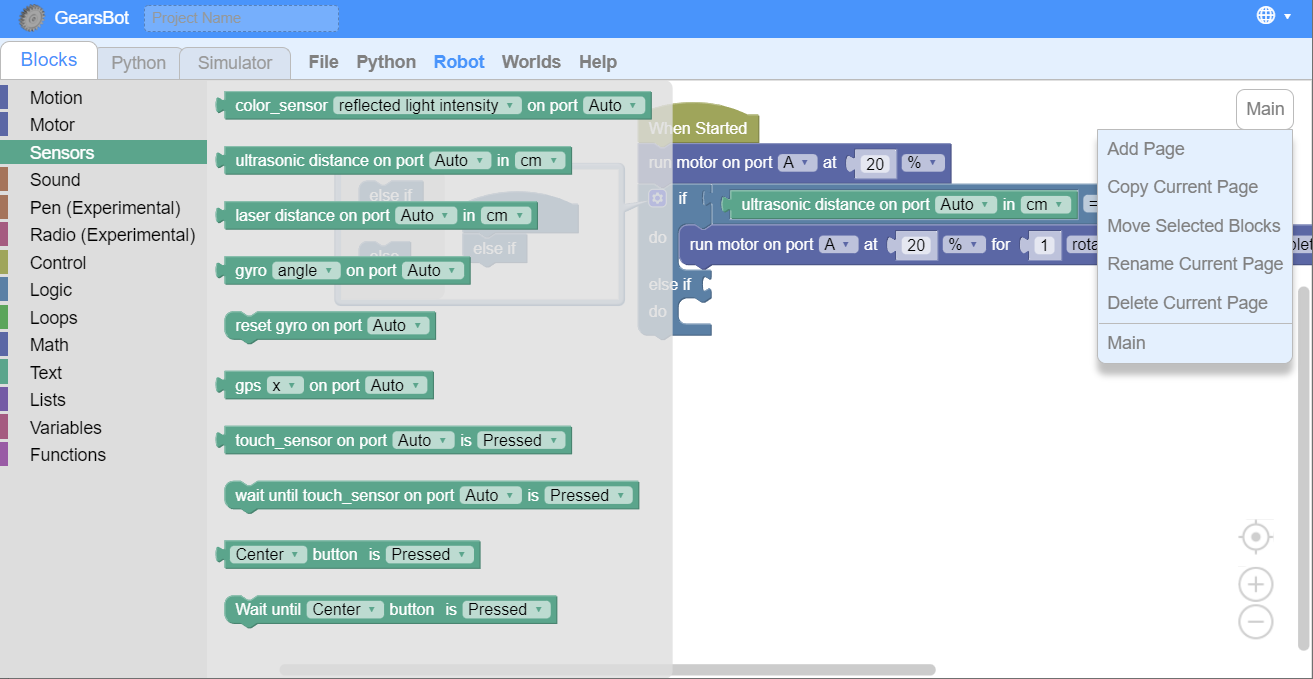Expand the gps x axis dropdown
Screen dimensions: 1313x679
click(x=283, y=386)
